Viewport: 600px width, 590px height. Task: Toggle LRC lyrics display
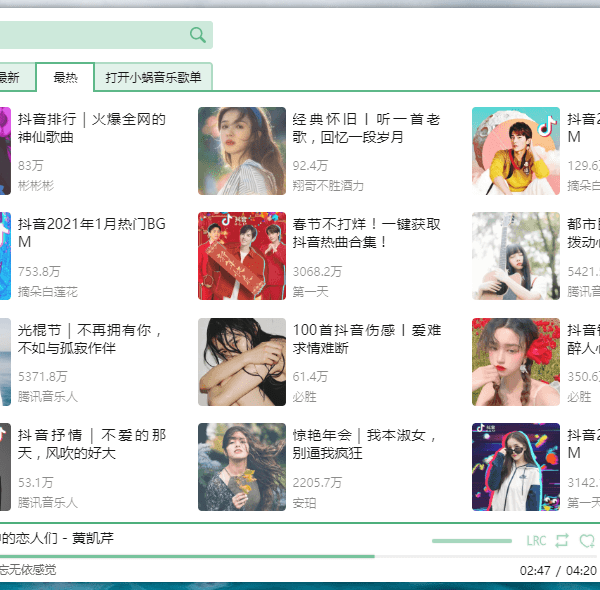537,540
